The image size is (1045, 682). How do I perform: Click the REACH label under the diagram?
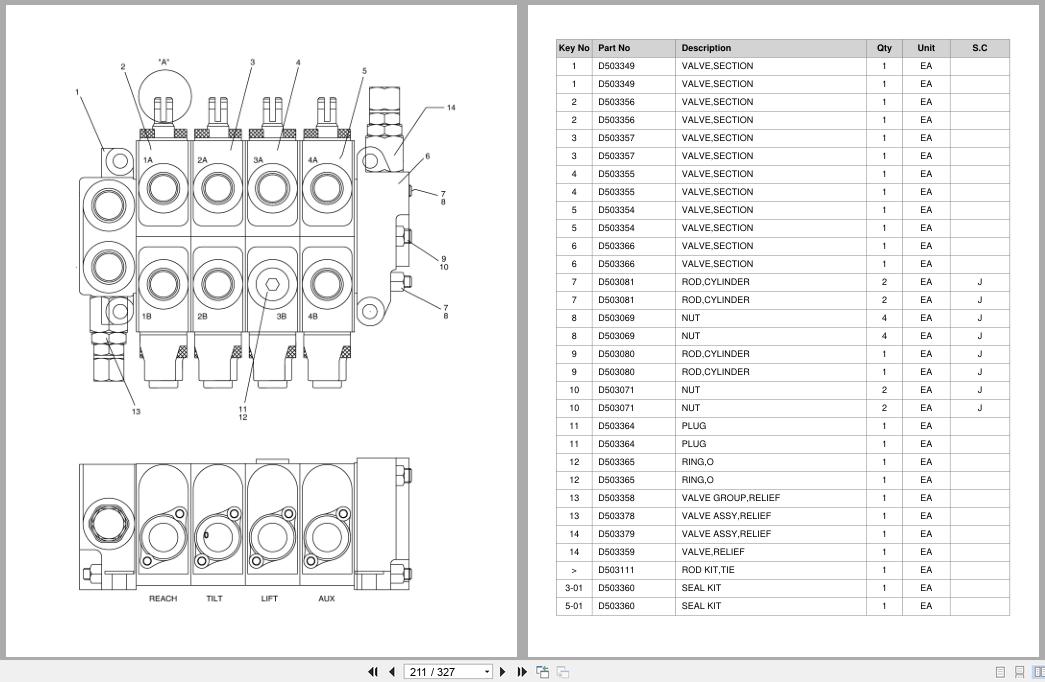click(x=163, y=599)
